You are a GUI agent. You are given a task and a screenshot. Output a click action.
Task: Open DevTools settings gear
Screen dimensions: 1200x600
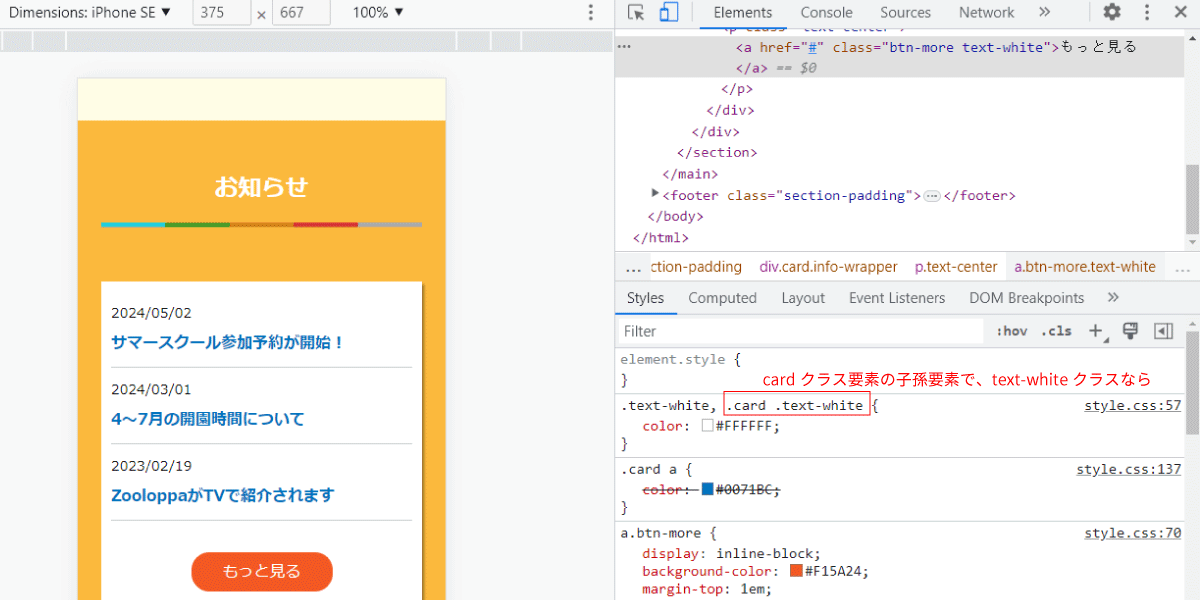(x=1112, y=12)
